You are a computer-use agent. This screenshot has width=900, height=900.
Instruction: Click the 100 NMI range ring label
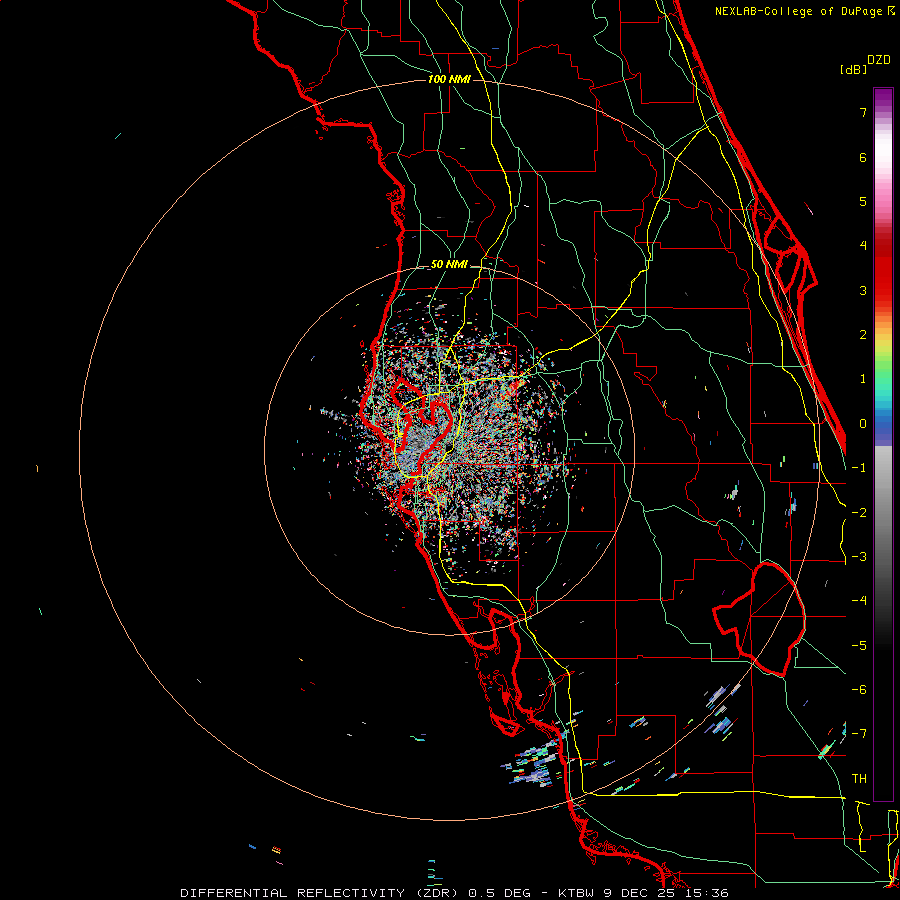(449, 79)
